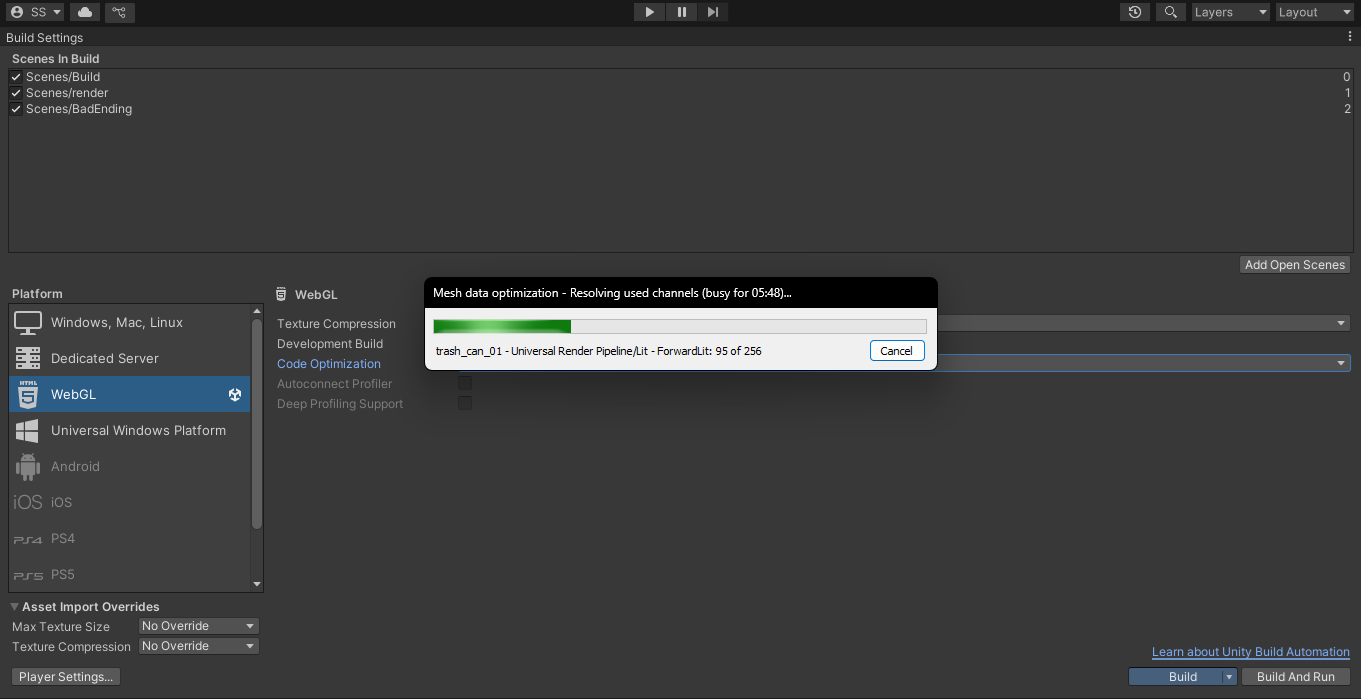The width and height of the screenshot is (1361, 699).
Task: Toggle Autoconnect Profiler checkbox
Action: (465, 383)
